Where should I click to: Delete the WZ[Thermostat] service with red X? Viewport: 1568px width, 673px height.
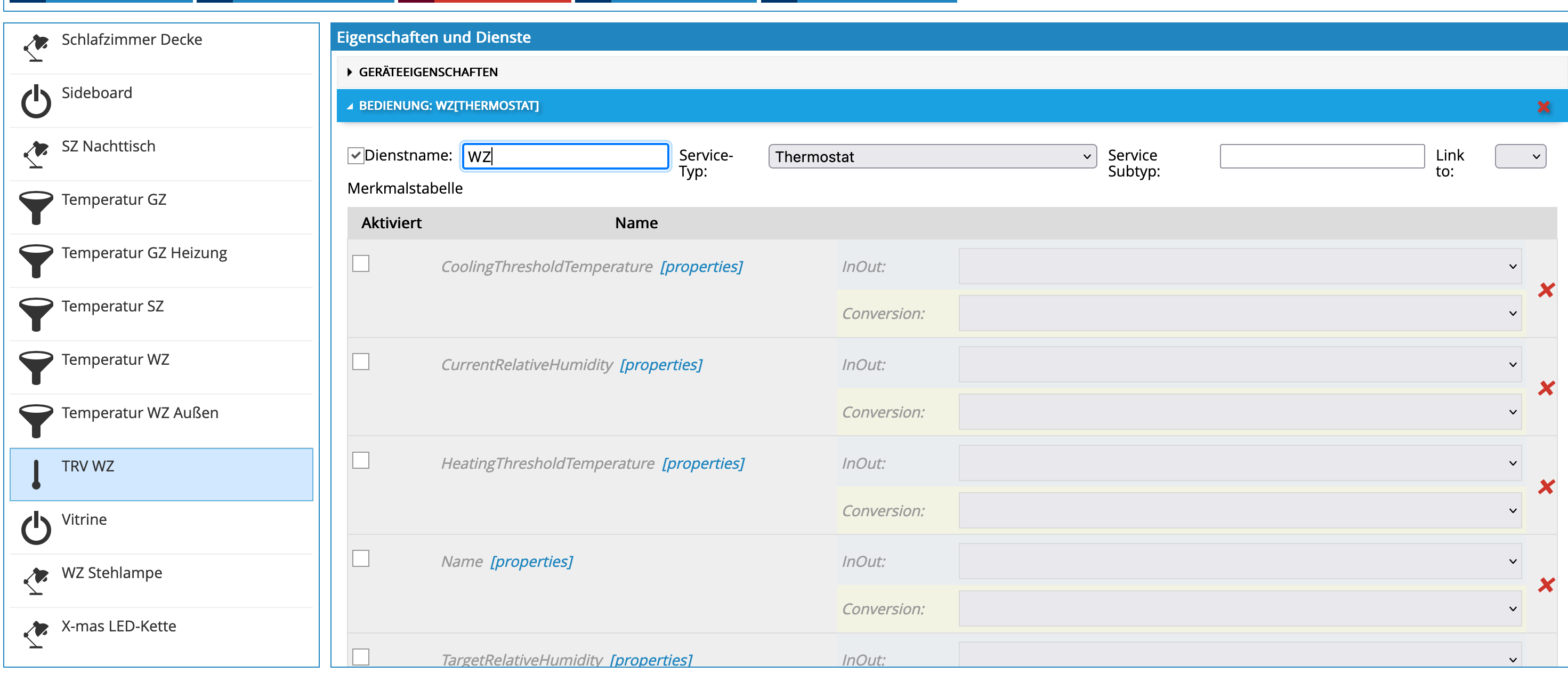(1543, 107)
